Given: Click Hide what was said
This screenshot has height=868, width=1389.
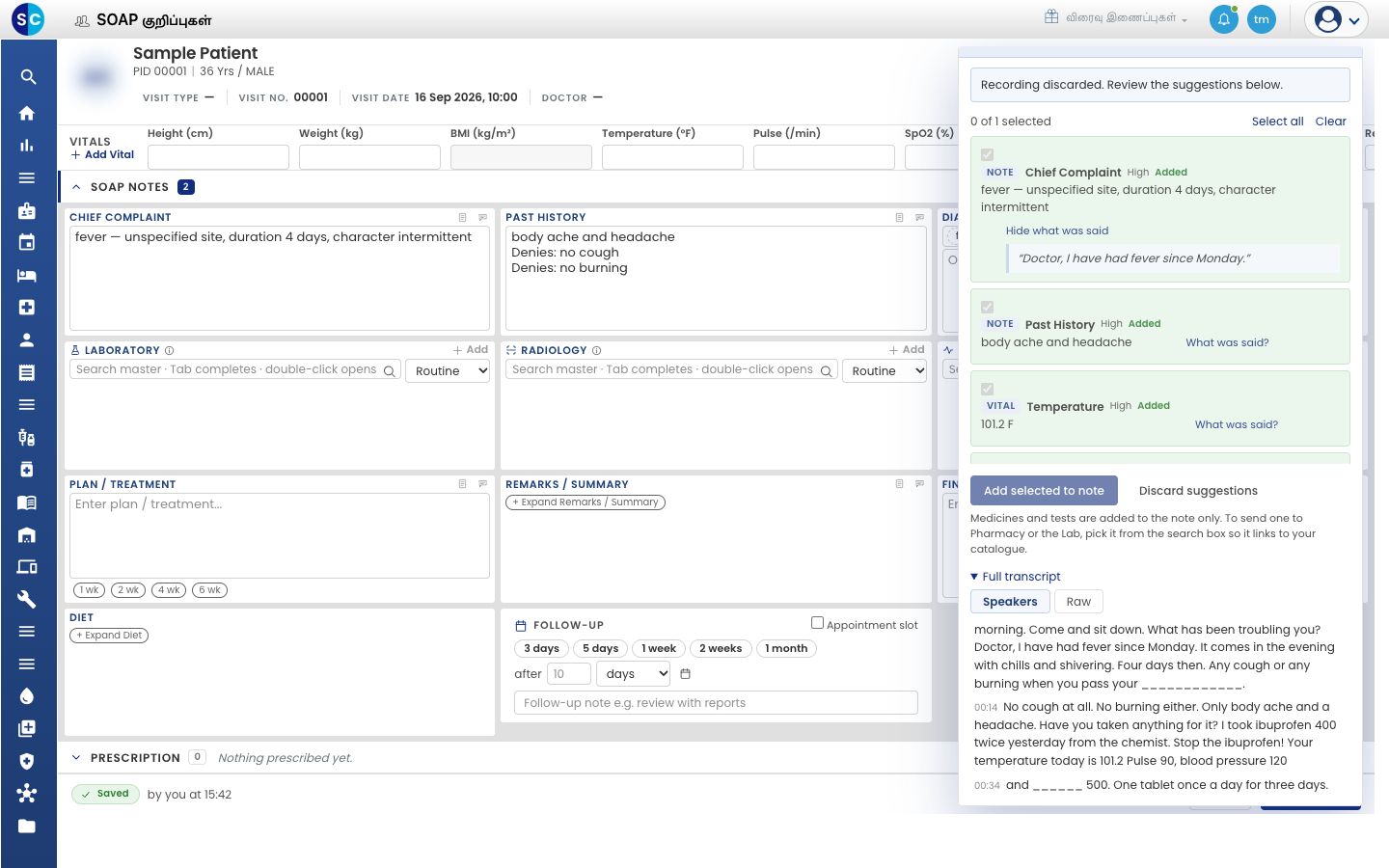Looking at the screenshot, I should [x=1057, y=231].
